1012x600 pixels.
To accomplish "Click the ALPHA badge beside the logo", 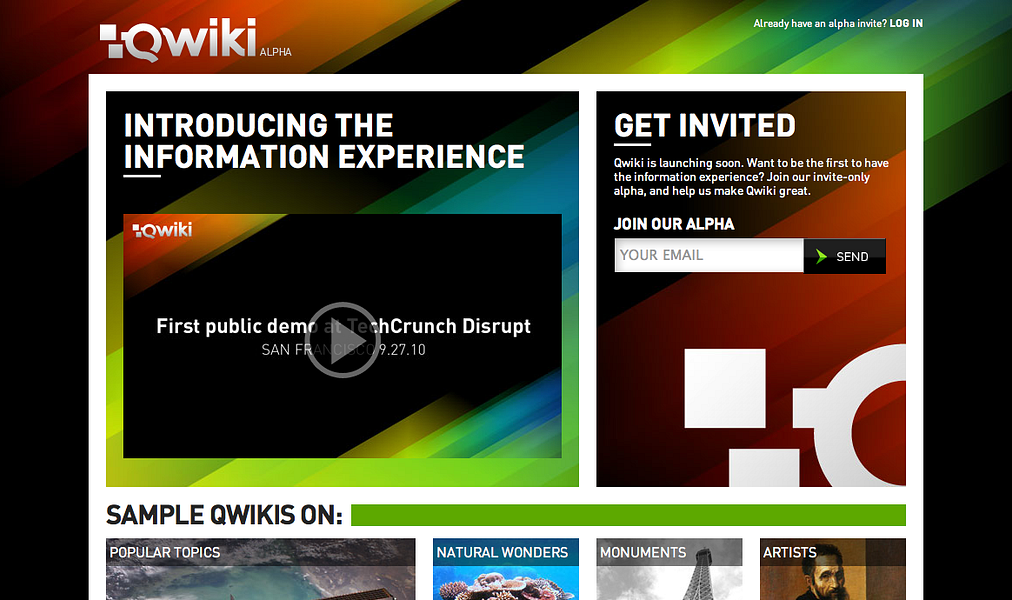I will [278, 50].
